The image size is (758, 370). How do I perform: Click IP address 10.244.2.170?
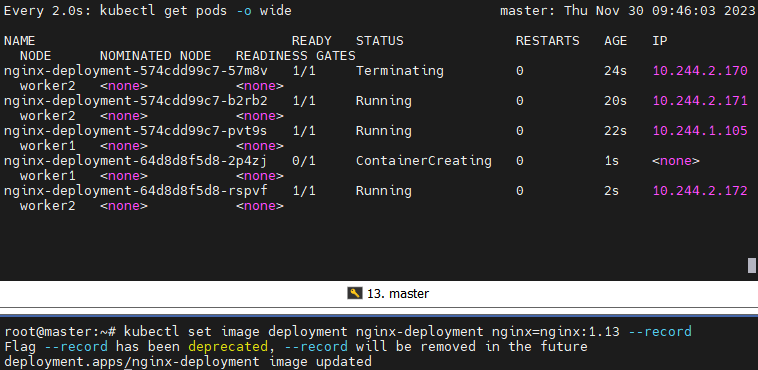coord(700,71)
